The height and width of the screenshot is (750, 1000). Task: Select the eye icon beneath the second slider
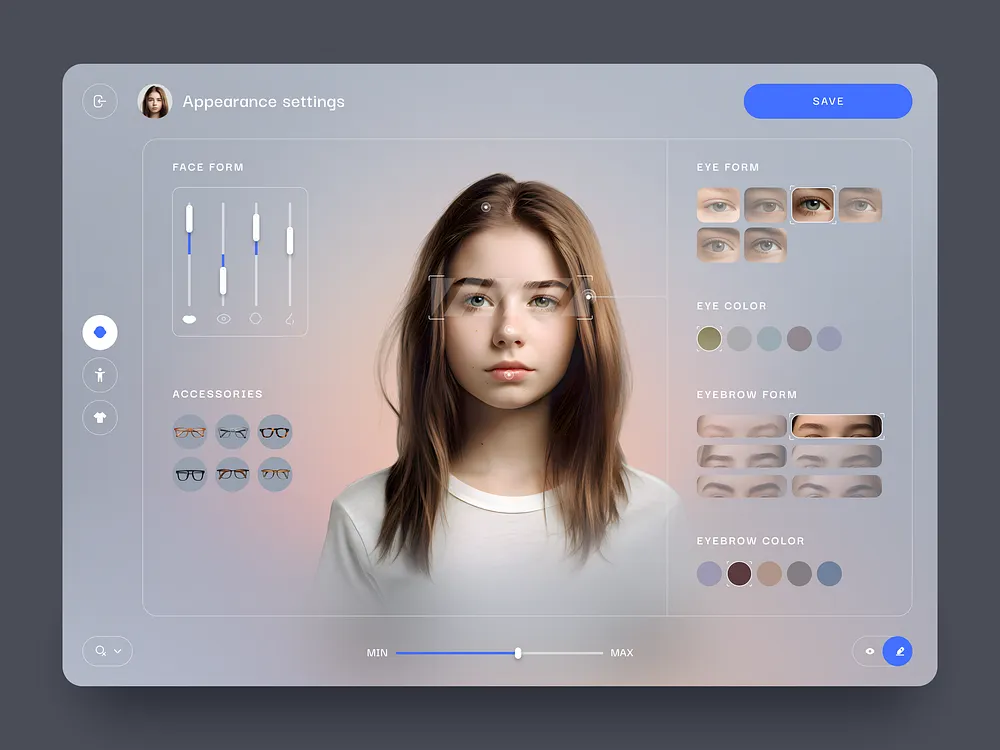pos(223,318)
